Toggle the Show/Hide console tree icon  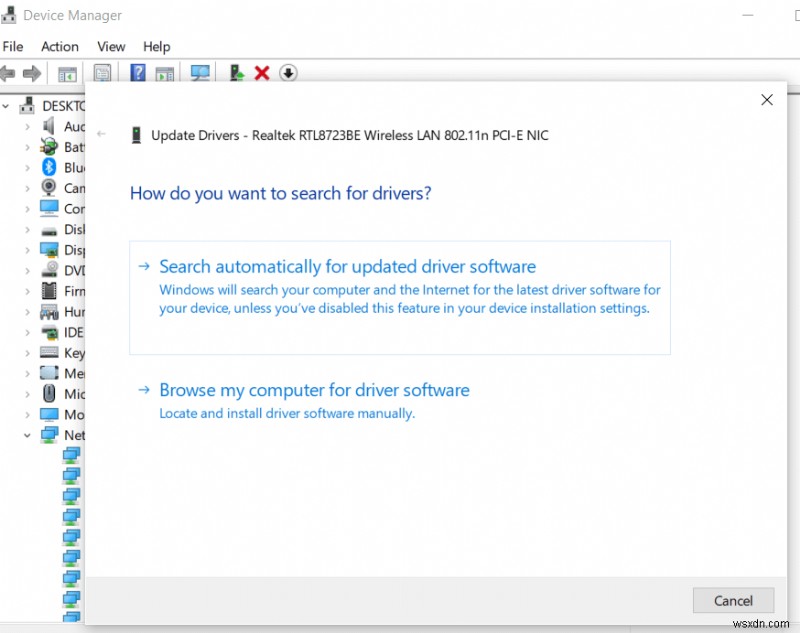coord(66,73)
